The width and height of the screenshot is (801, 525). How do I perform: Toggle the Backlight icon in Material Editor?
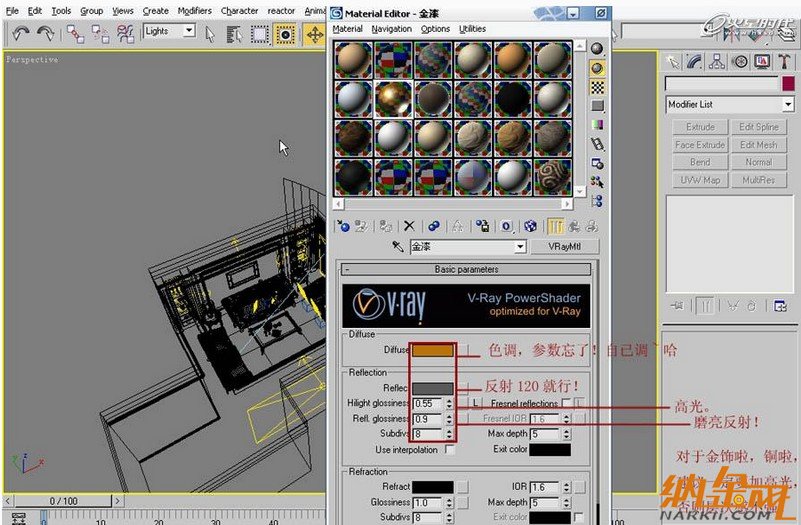click(597, 68)
